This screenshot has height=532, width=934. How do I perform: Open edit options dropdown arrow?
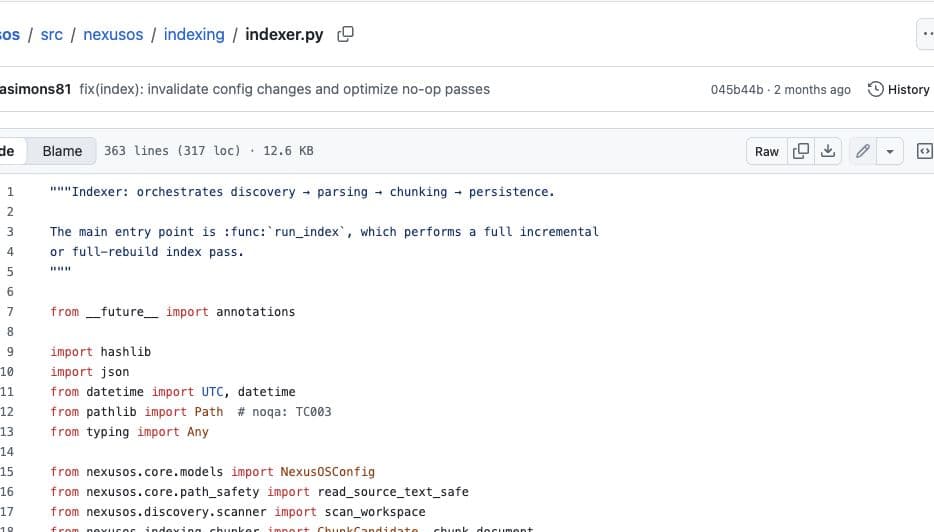click(x=890, y=151)
